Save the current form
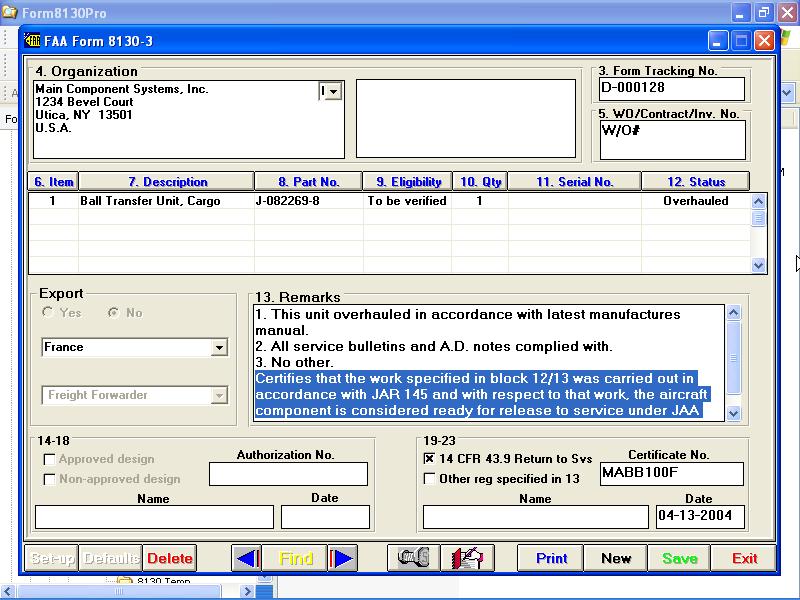This screenshot has width=800, height=600. tap(679, 558)
